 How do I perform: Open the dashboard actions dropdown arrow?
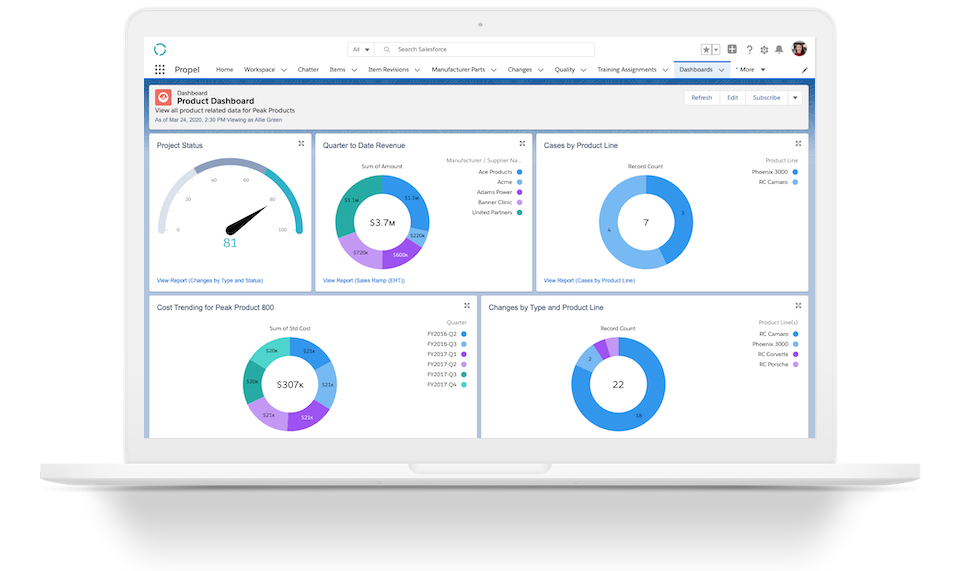pyautogui.click(x=795, y=98)
